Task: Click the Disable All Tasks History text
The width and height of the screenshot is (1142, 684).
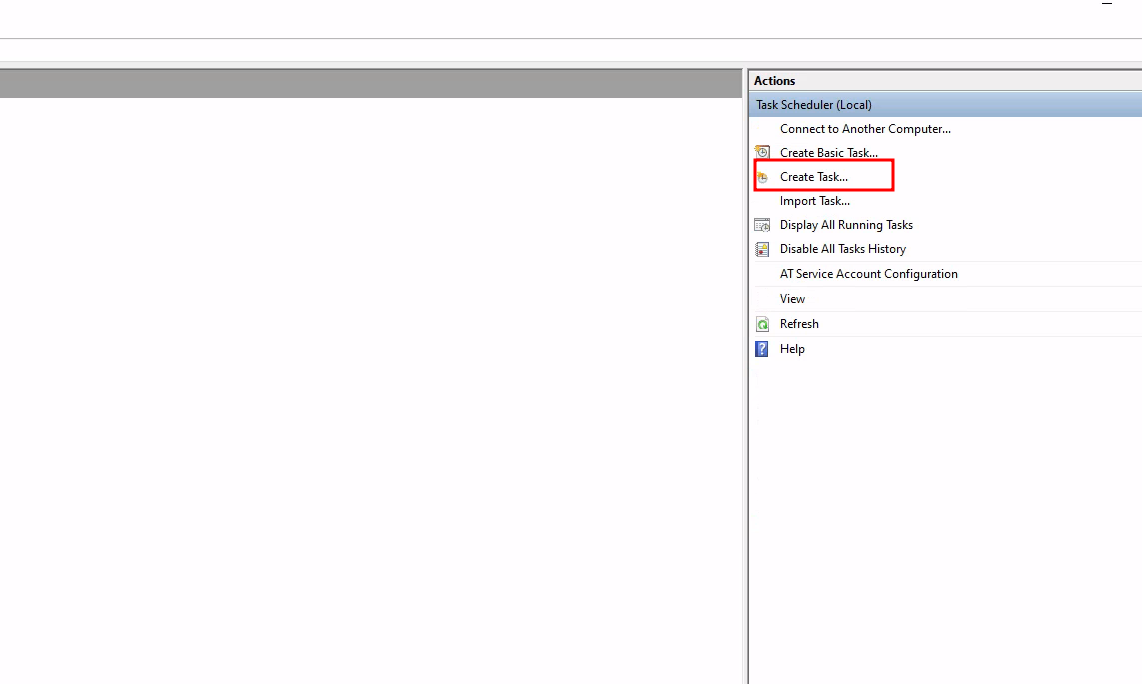Action: (x=842, y=249)
